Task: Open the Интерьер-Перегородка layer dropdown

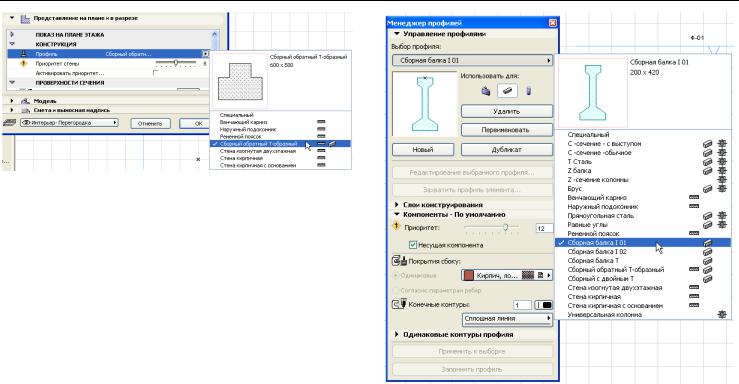Action: coord(69,123)
